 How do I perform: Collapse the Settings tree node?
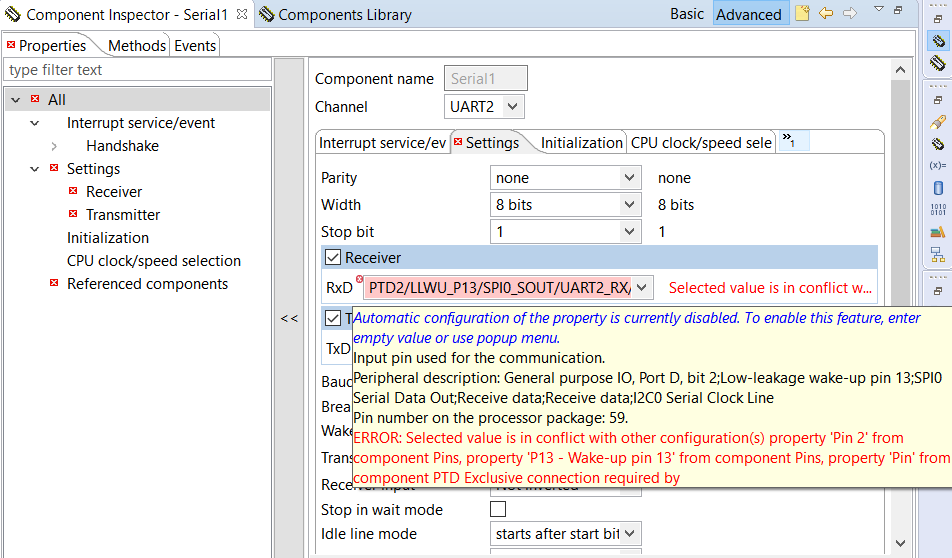click(x=35, y=169)
